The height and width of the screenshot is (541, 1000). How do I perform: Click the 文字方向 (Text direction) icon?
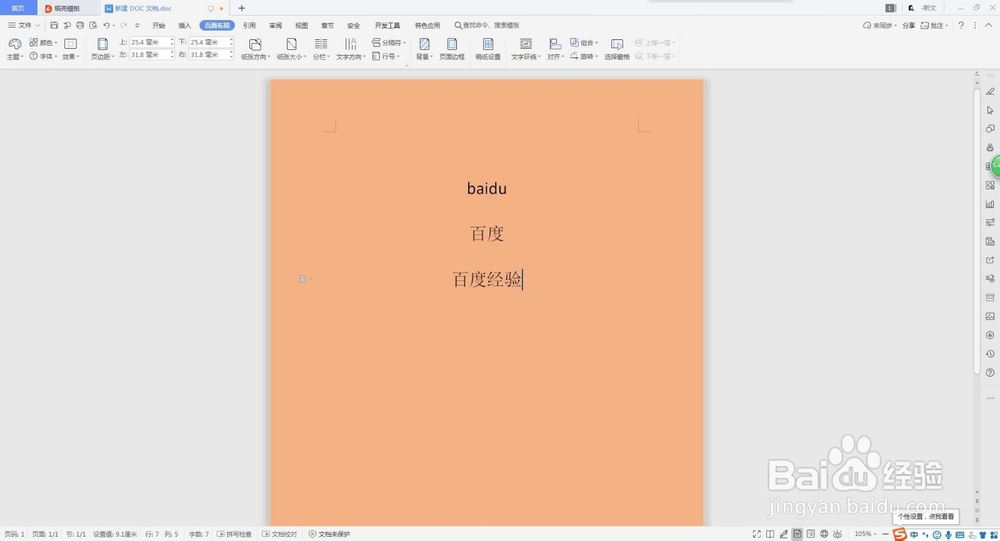[x=350, y=44]
